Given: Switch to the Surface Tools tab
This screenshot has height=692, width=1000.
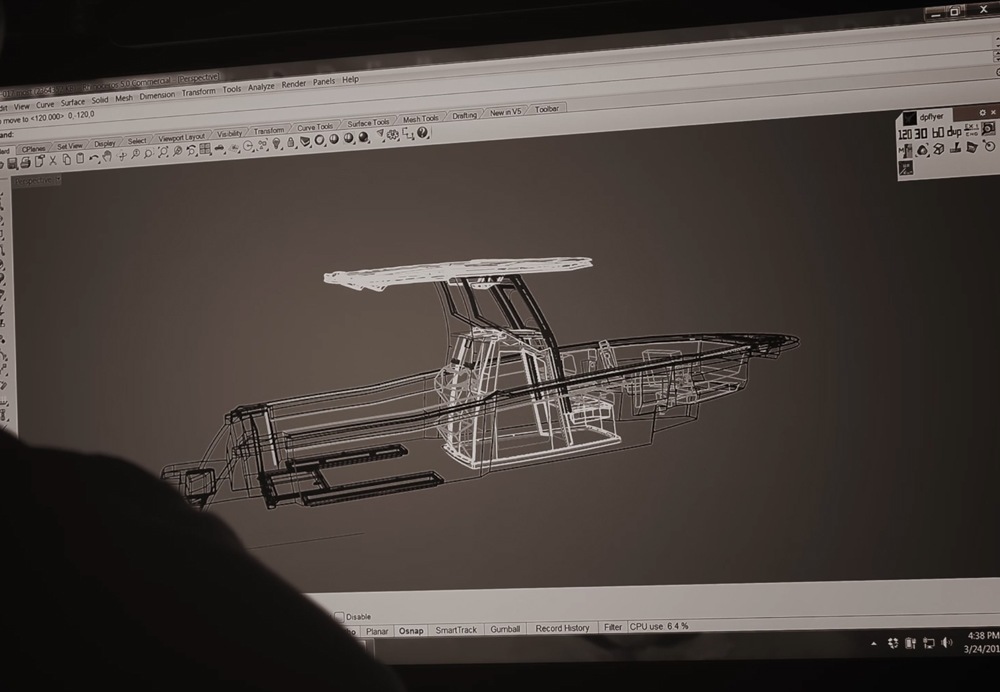Looking at the screenshot, I should point(368,122).
